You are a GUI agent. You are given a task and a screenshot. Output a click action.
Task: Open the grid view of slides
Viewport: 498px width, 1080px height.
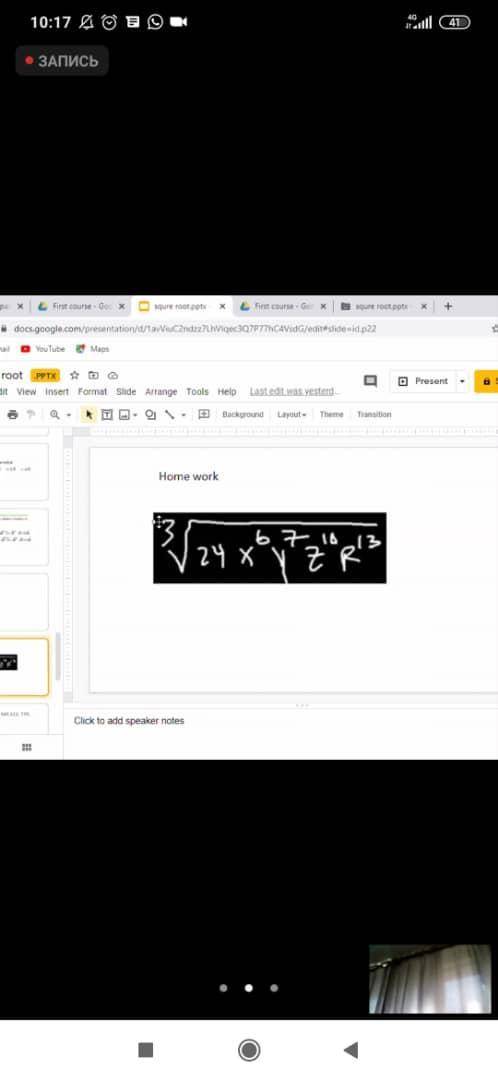click(x=27, y=747)
